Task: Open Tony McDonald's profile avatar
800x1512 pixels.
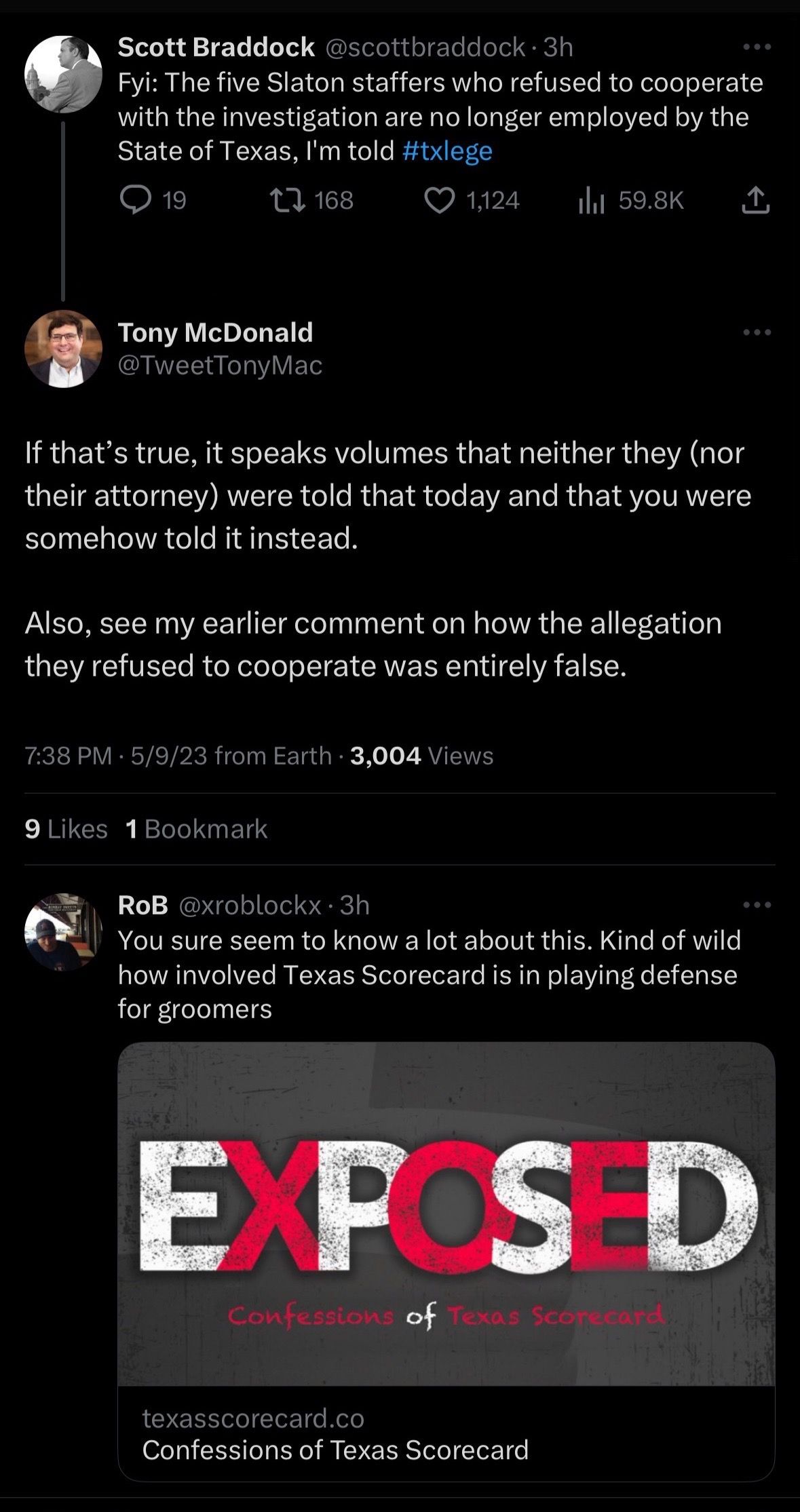Action: pyautogui.click(x=63, y=349)
